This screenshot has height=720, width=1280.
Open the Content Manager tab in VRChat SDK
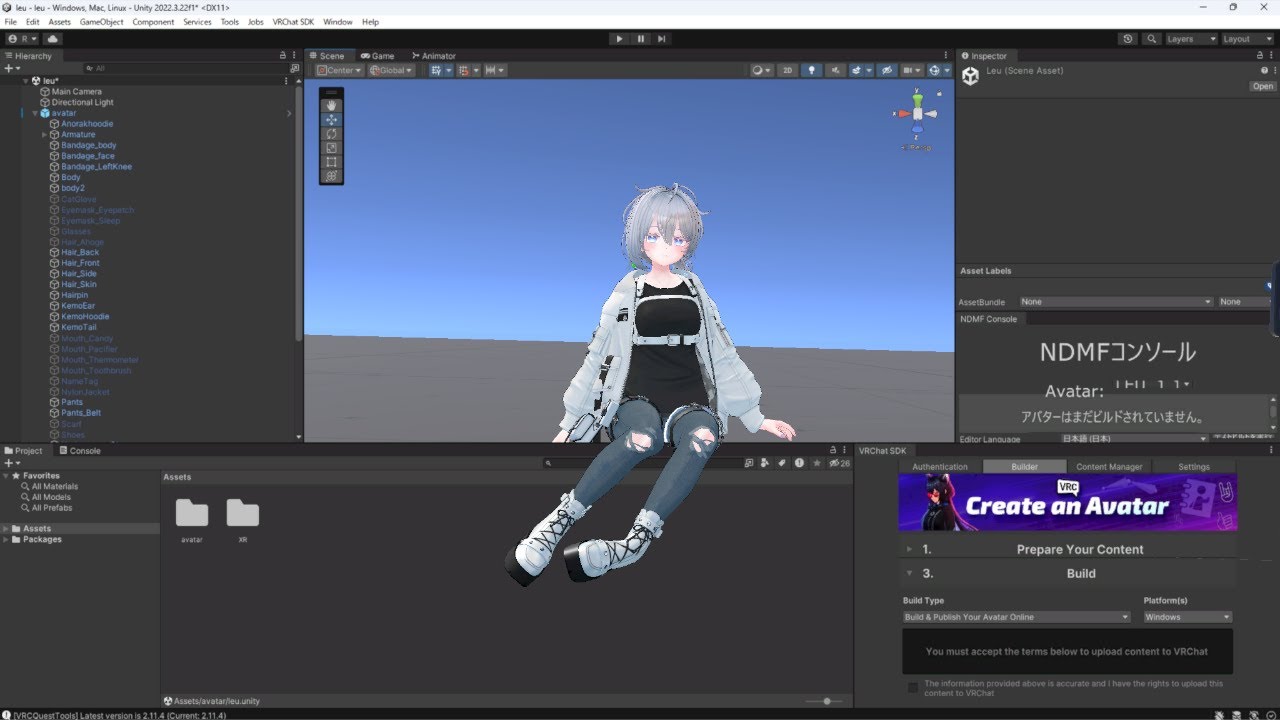[x=1109, y=467]
